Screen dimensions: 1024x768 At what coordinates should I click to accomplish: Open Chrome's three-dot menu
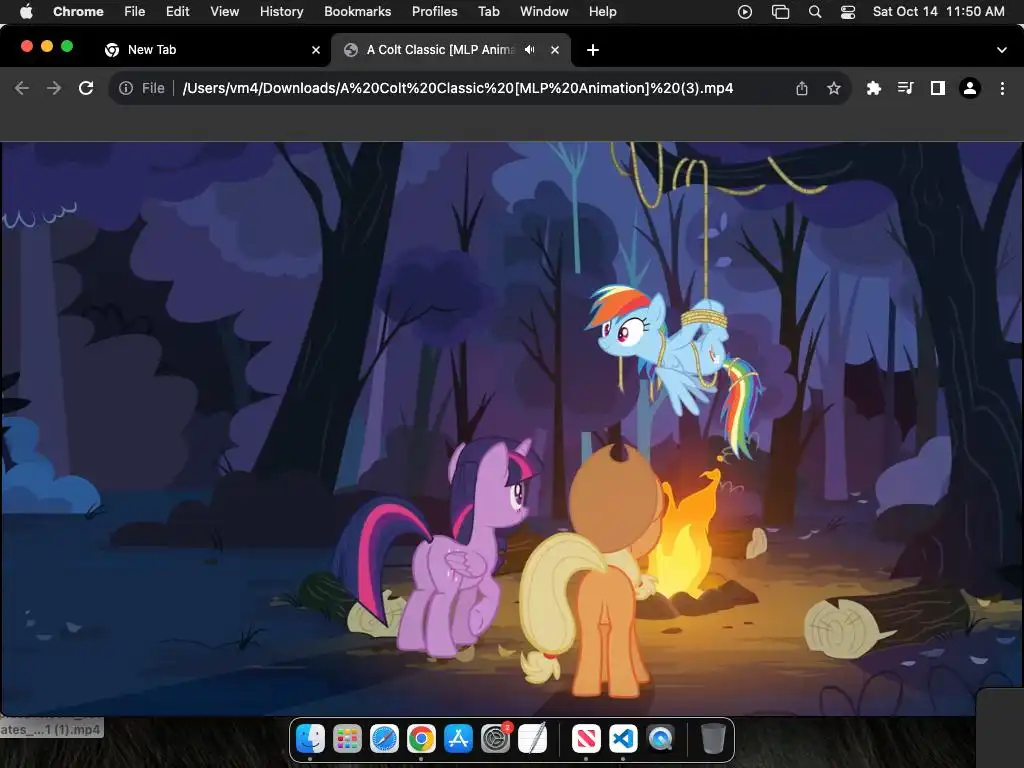tap(1002, 88)
